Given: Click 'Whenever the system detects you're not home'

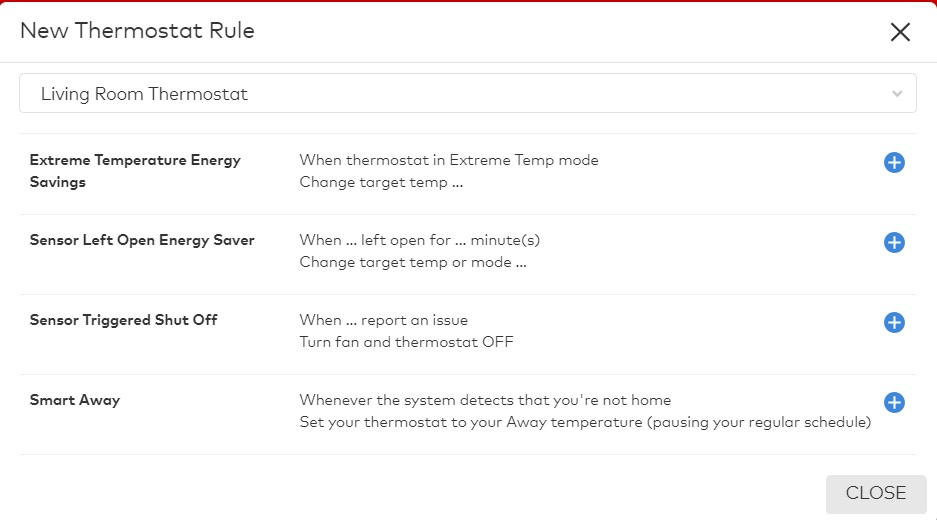Looking at the screenshot, I should 485,400.
